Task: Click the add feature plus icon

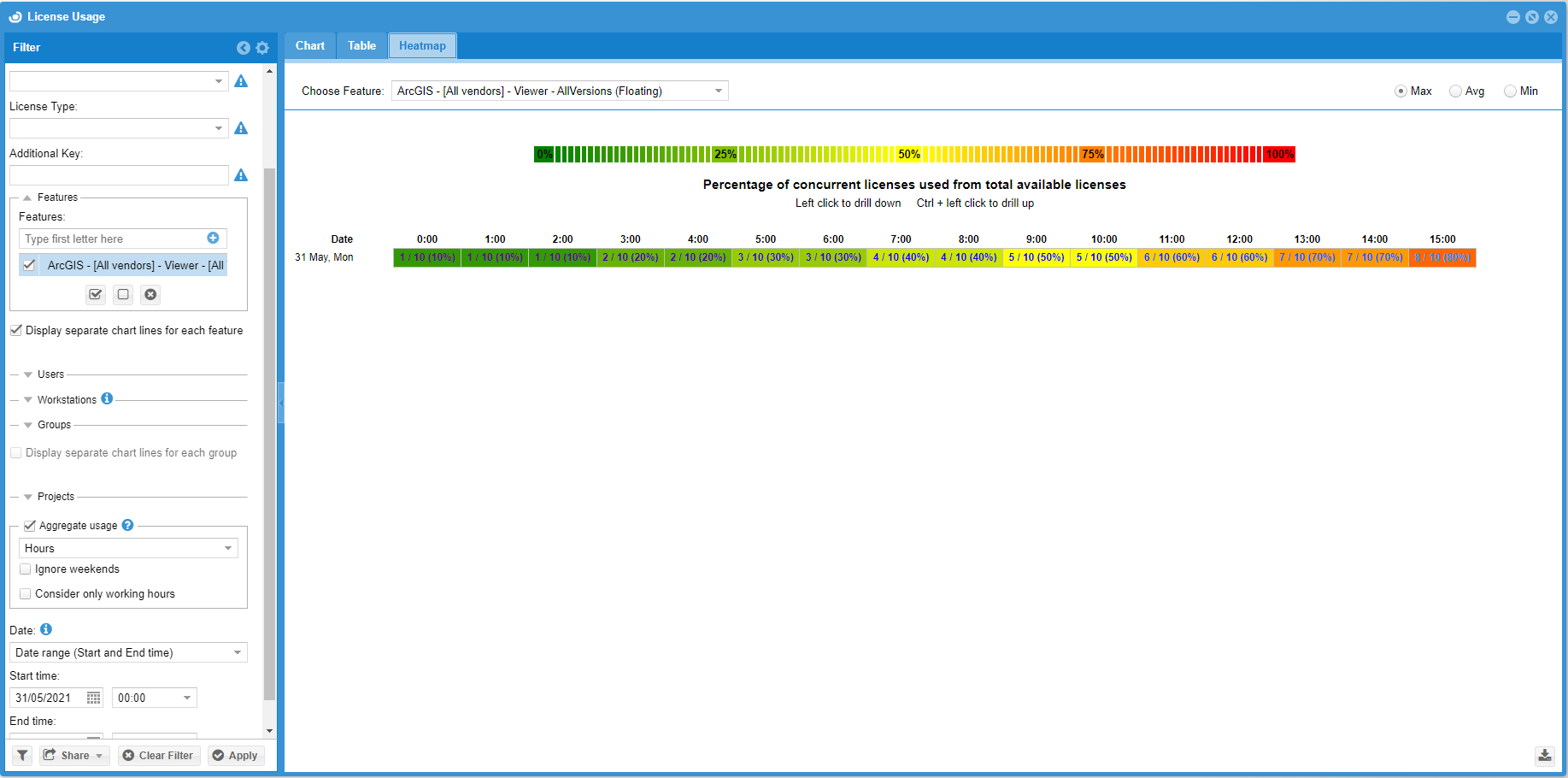Action: pos(213,239)
